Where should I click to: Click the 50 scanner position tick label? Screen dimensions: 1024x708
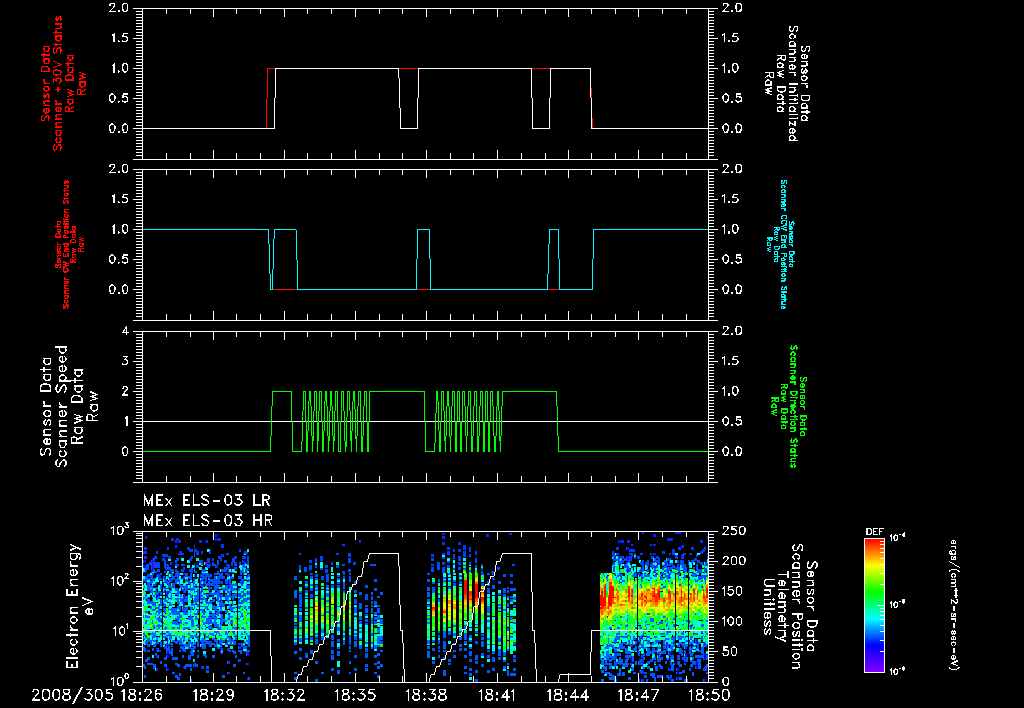730,651
